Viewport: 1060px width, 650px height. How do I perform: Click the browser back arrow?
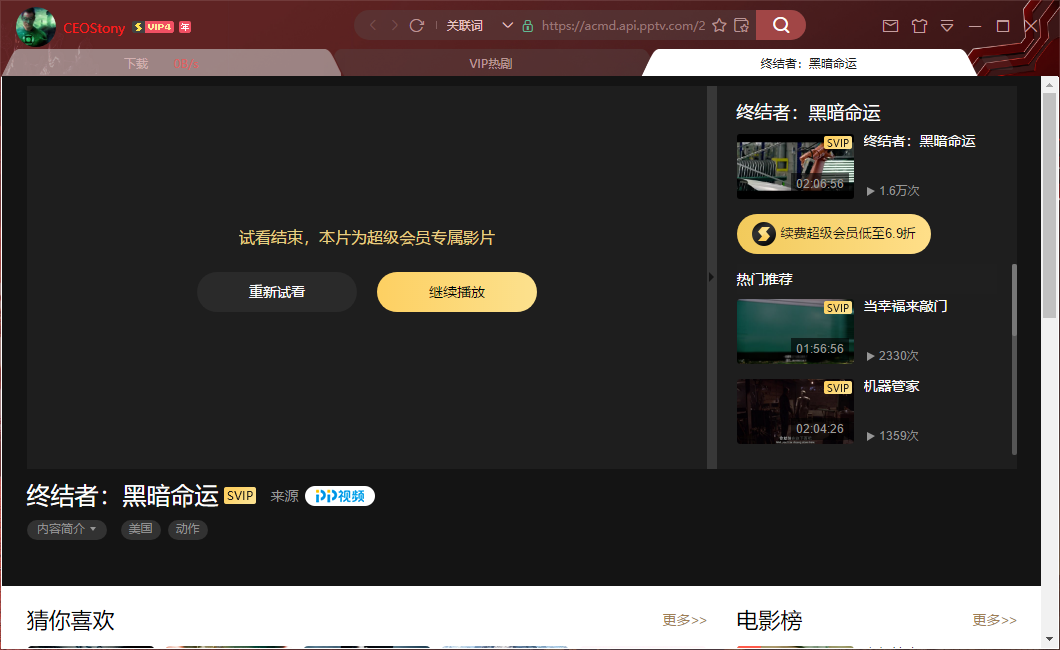click(x=373, y=25)
